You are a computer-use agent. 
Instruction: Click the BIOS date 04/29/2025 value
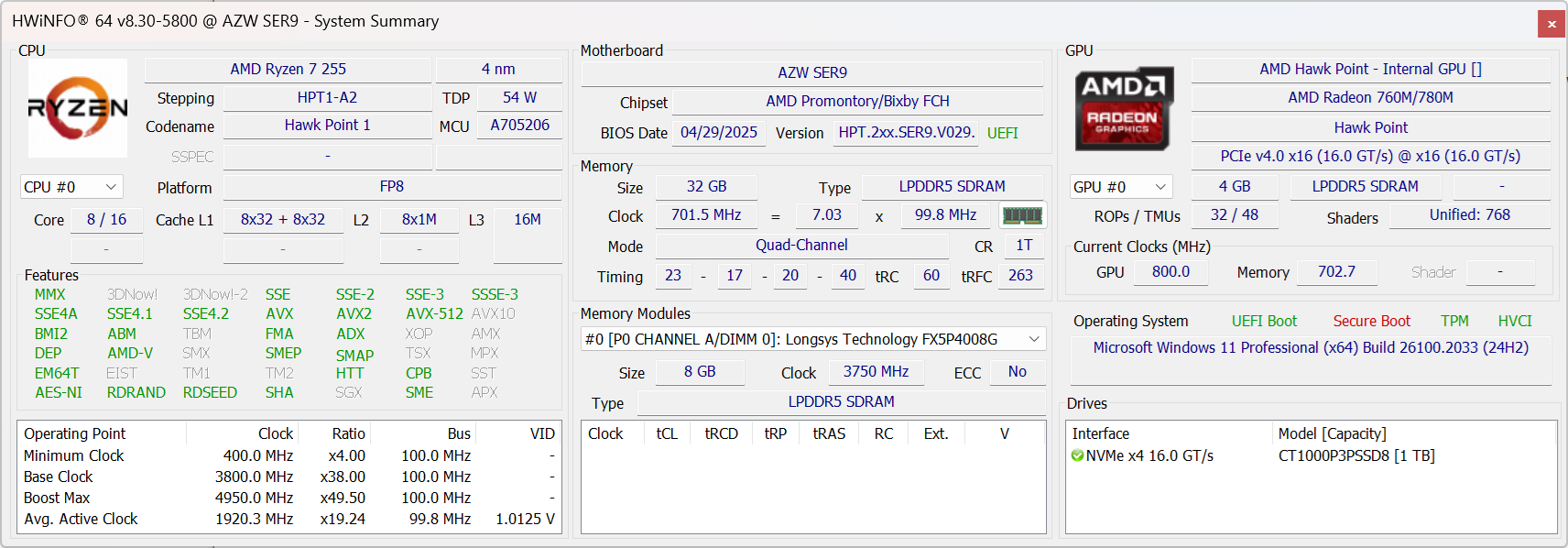pyautogui.click(x=719, y=133)
